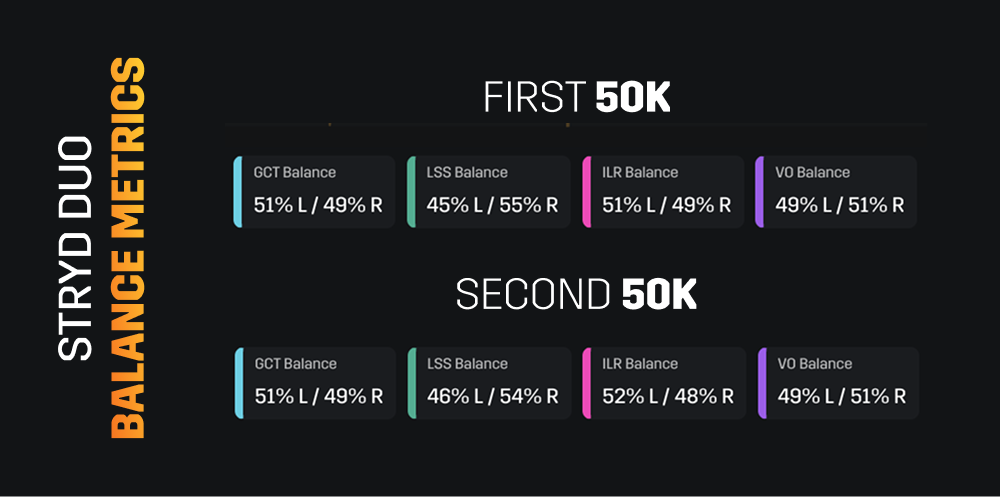Click the orange BALANCE METRICS vertical title
Screen dimensions: 1000x497
[x=128, y=248]
